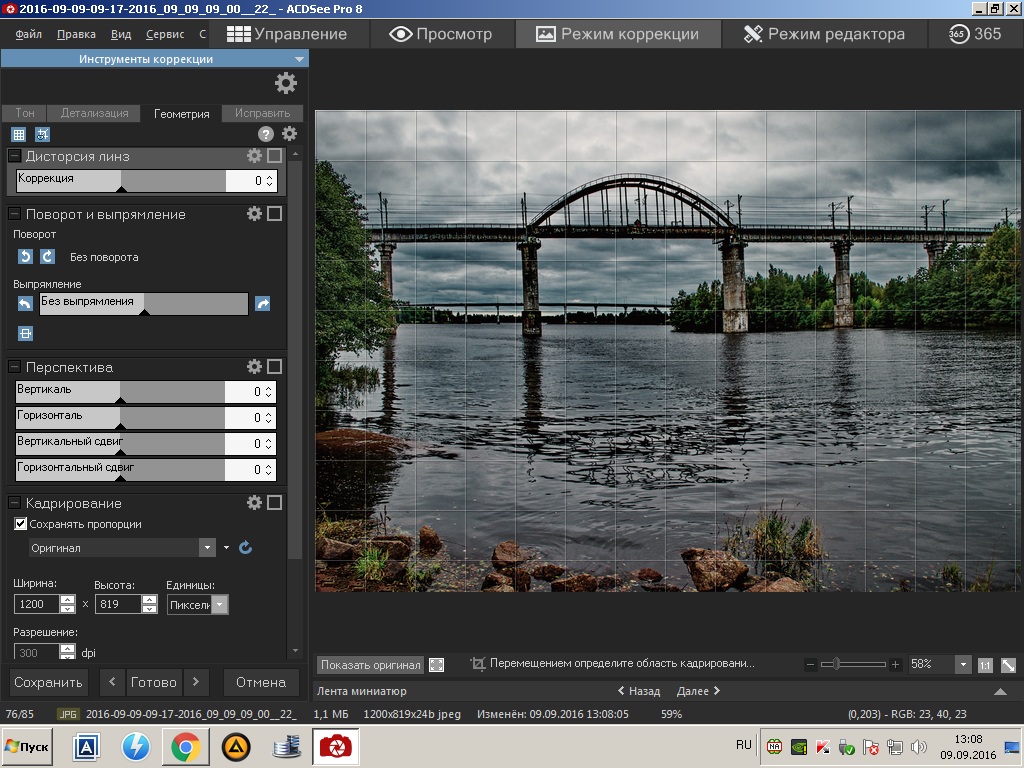Open the ACDSee camera icon in the taskbar
Image resolution: width=1024 pixels, height=768 pixels.
[x=336, y=746]
